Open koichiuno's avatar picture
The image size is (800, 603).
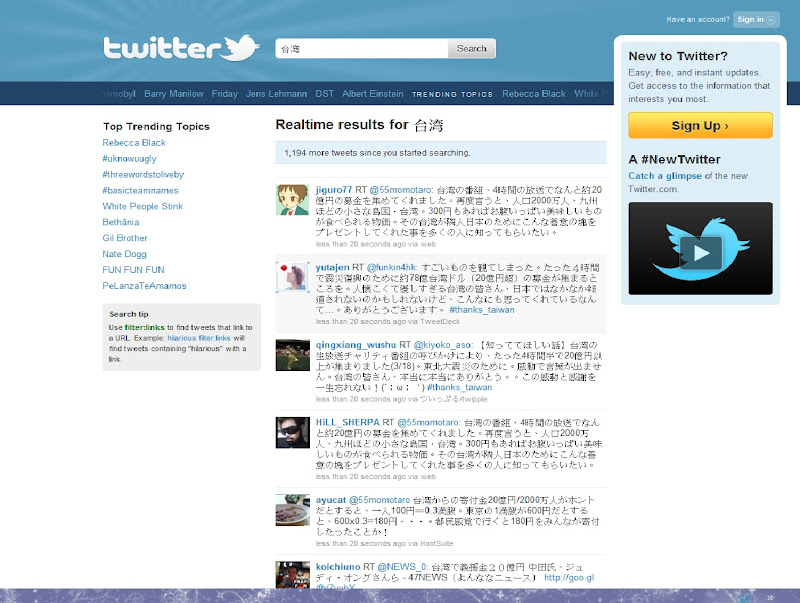coord(293,575)
